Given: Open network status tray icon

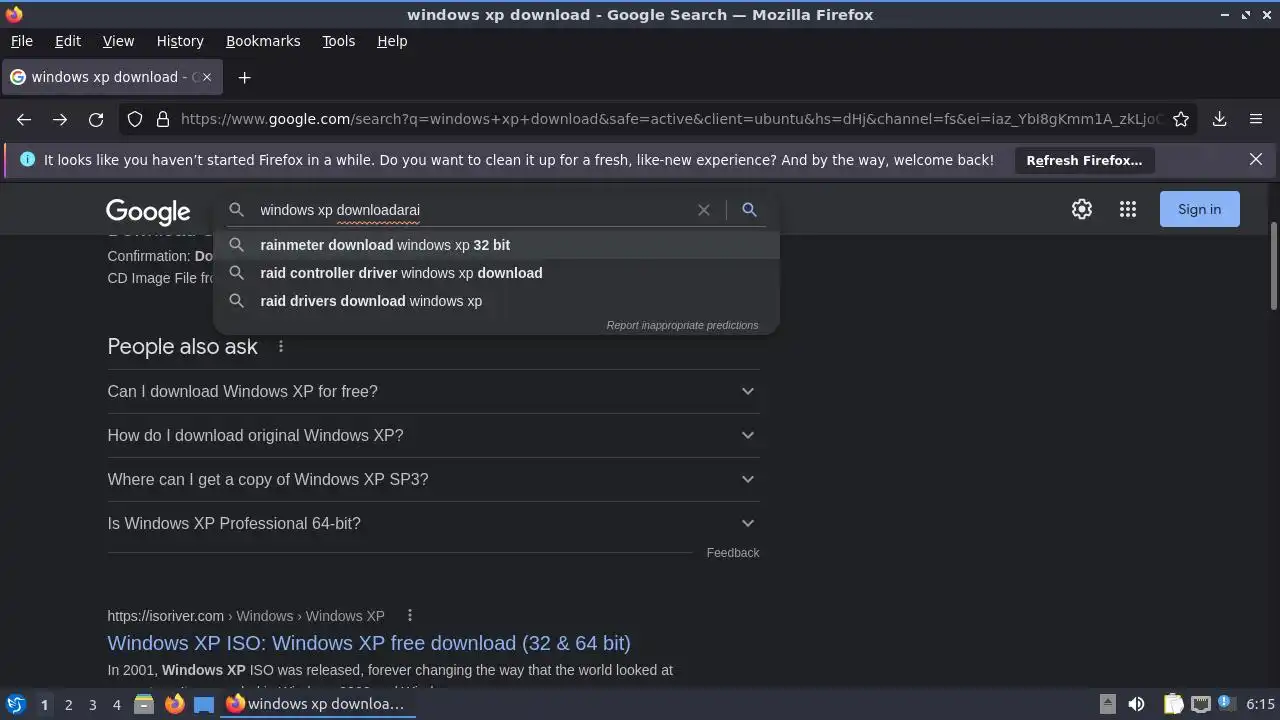Looking at the screenshot, I should (1201, 704).
